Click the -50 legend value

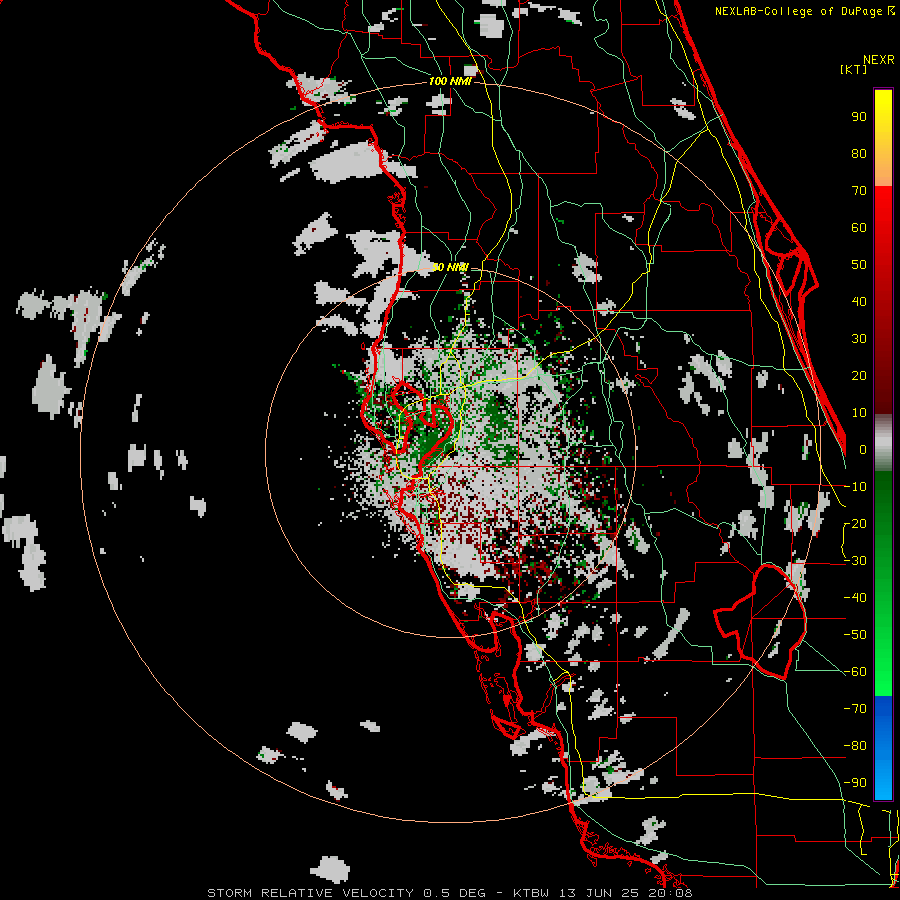(x=855, y=635)
